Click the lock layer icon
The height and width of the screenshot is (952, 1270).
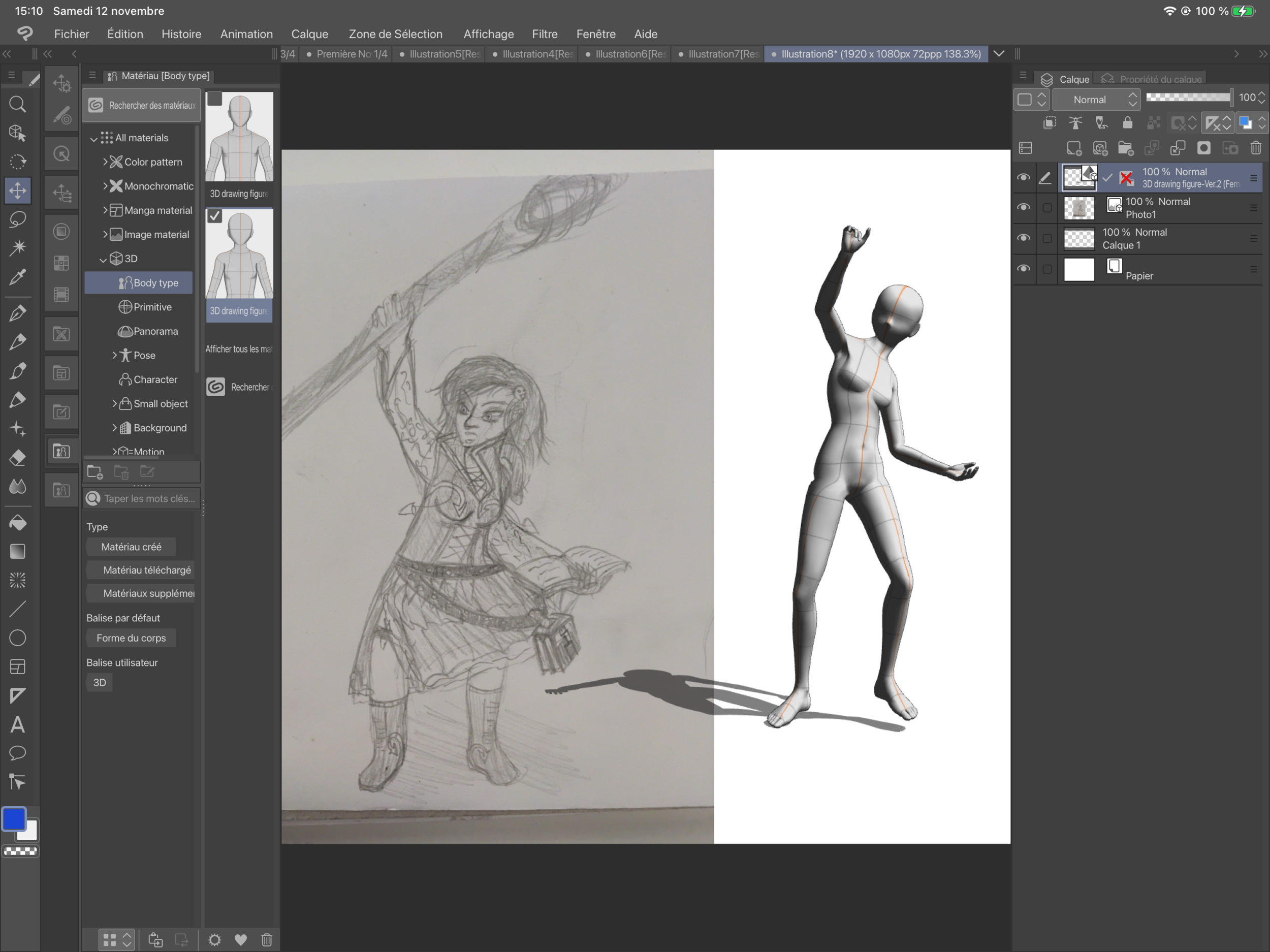(1127, 123)
